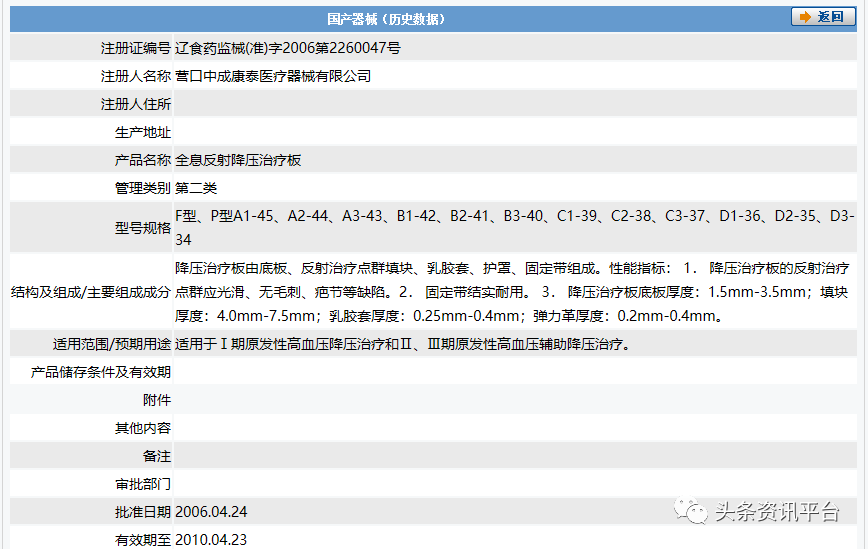This screenshot has width=868, height=549.
Task: Click the 适用范围/预期用途 description text
Action: tap(403, 344)
